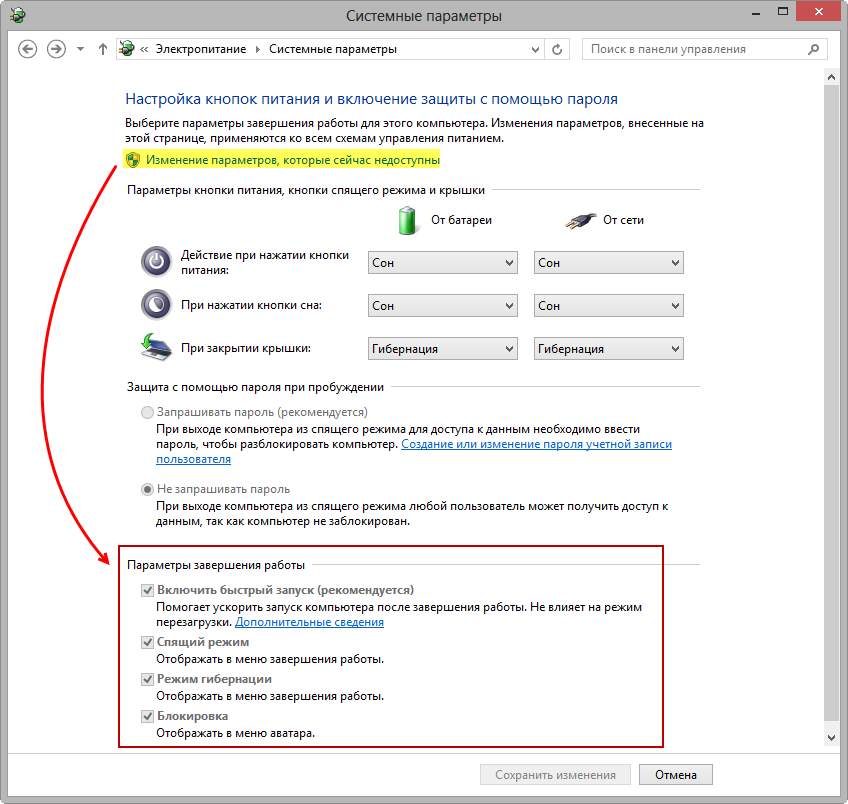Viewport: 848px width, 804px height.
Task: Open power button action dropdown when plugged in
Action: tap(608, 263)
